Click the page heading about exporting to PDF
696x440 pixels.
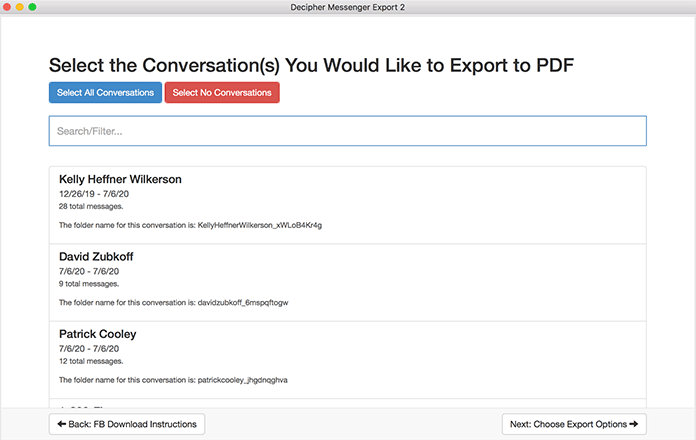311,65
